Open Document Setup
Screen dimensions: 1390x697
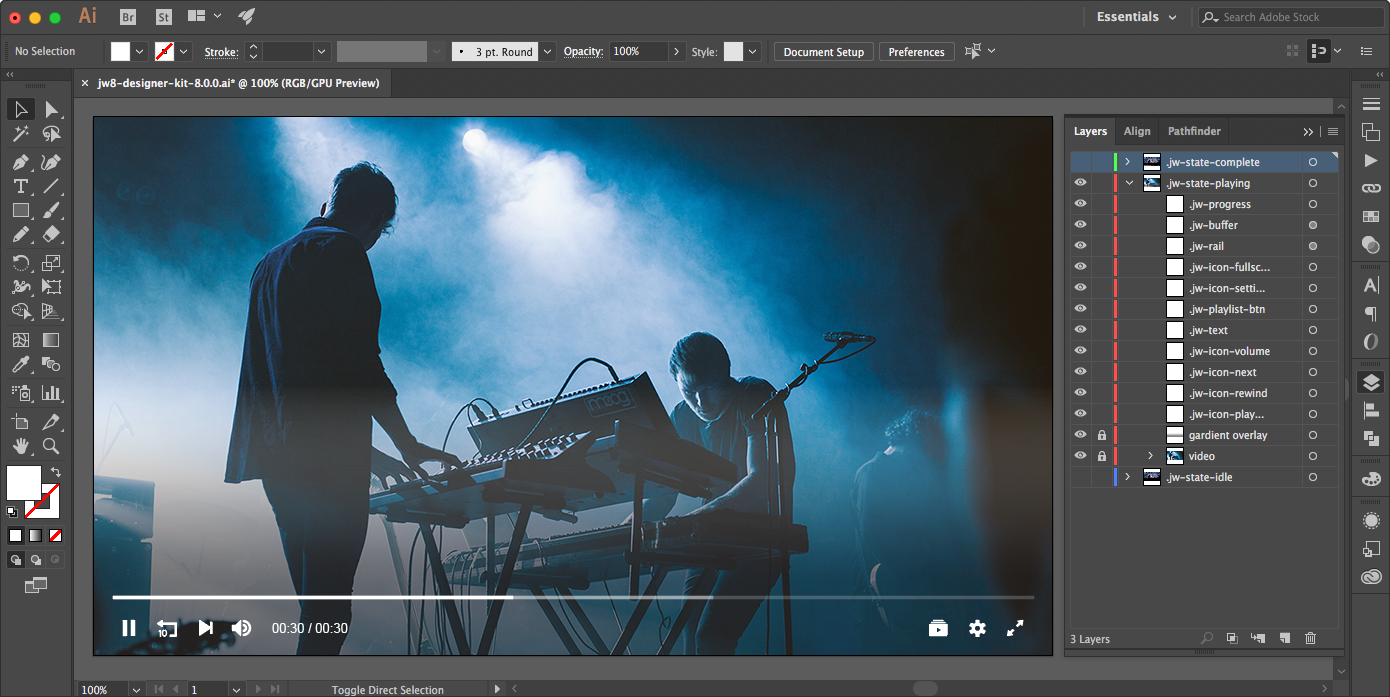(x=823, y=52)
